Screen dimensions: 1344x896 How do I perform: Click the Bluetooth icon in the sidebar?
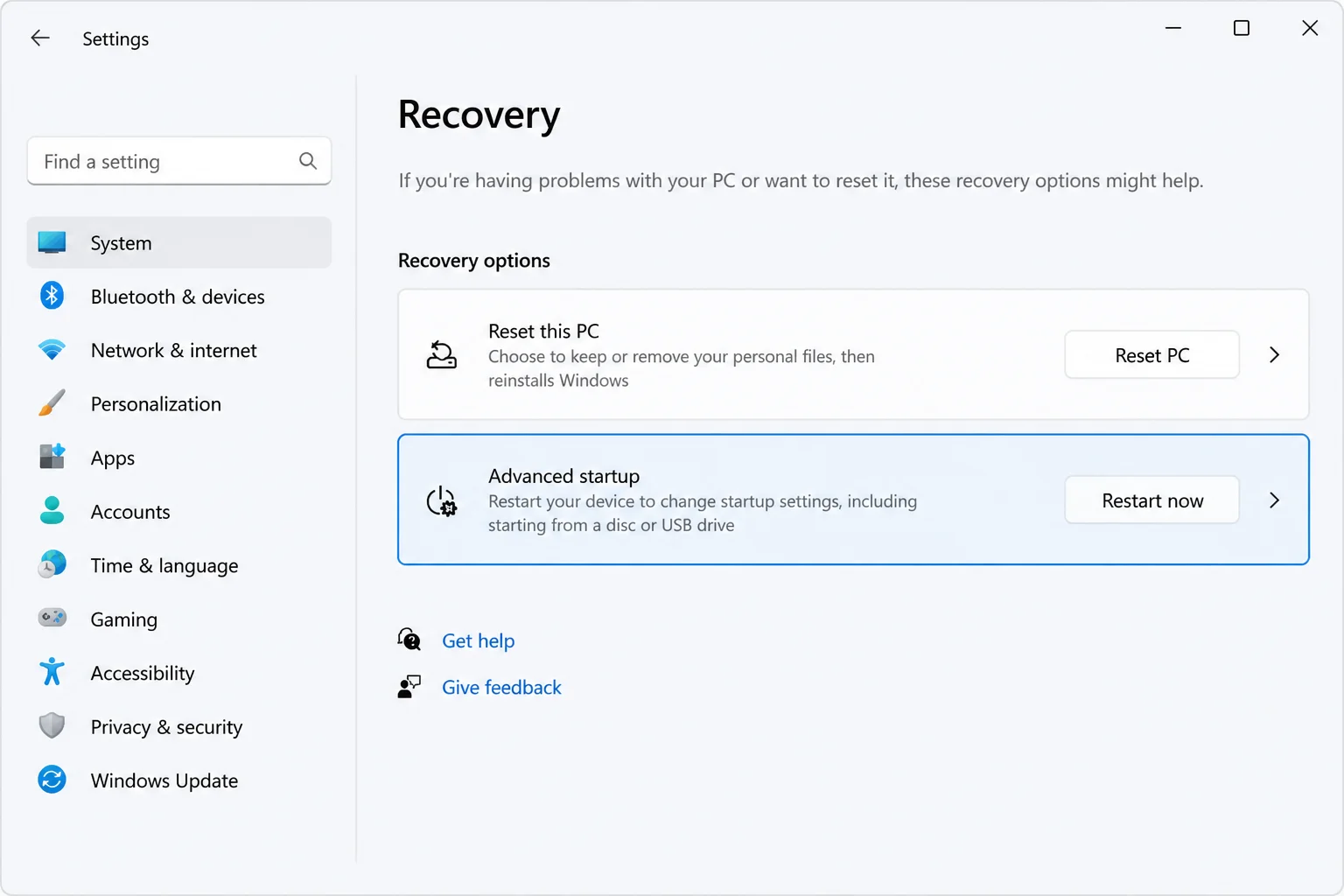[x=52, y=296]
